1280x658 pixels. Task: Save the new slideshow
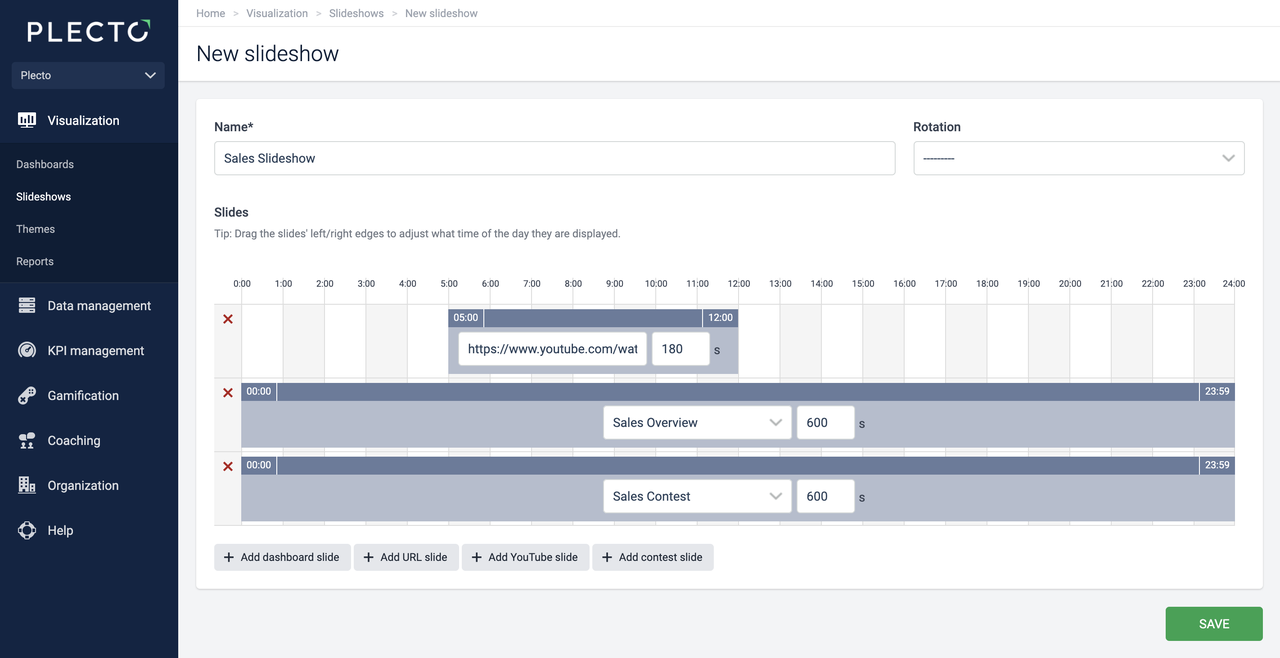1214,624
